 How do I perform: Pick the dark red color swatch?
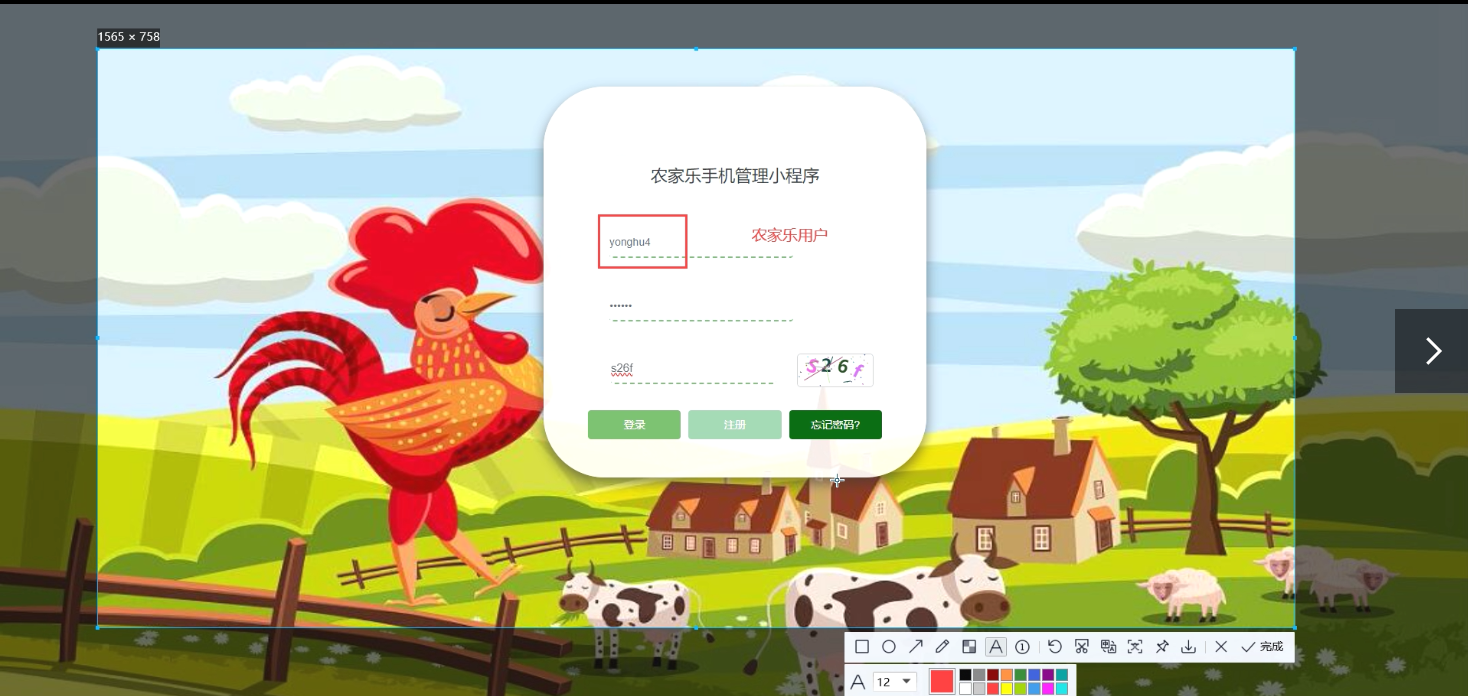coord(993,675)
